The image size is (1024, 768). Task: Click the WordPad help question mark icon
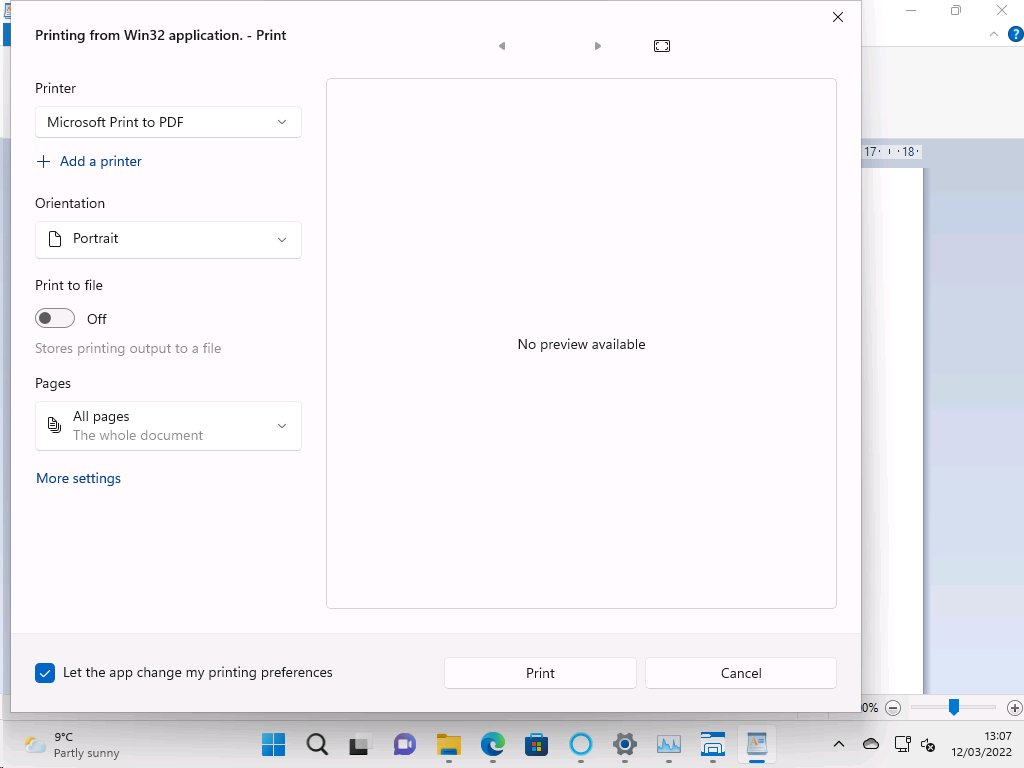click(x=1016, y=34)
